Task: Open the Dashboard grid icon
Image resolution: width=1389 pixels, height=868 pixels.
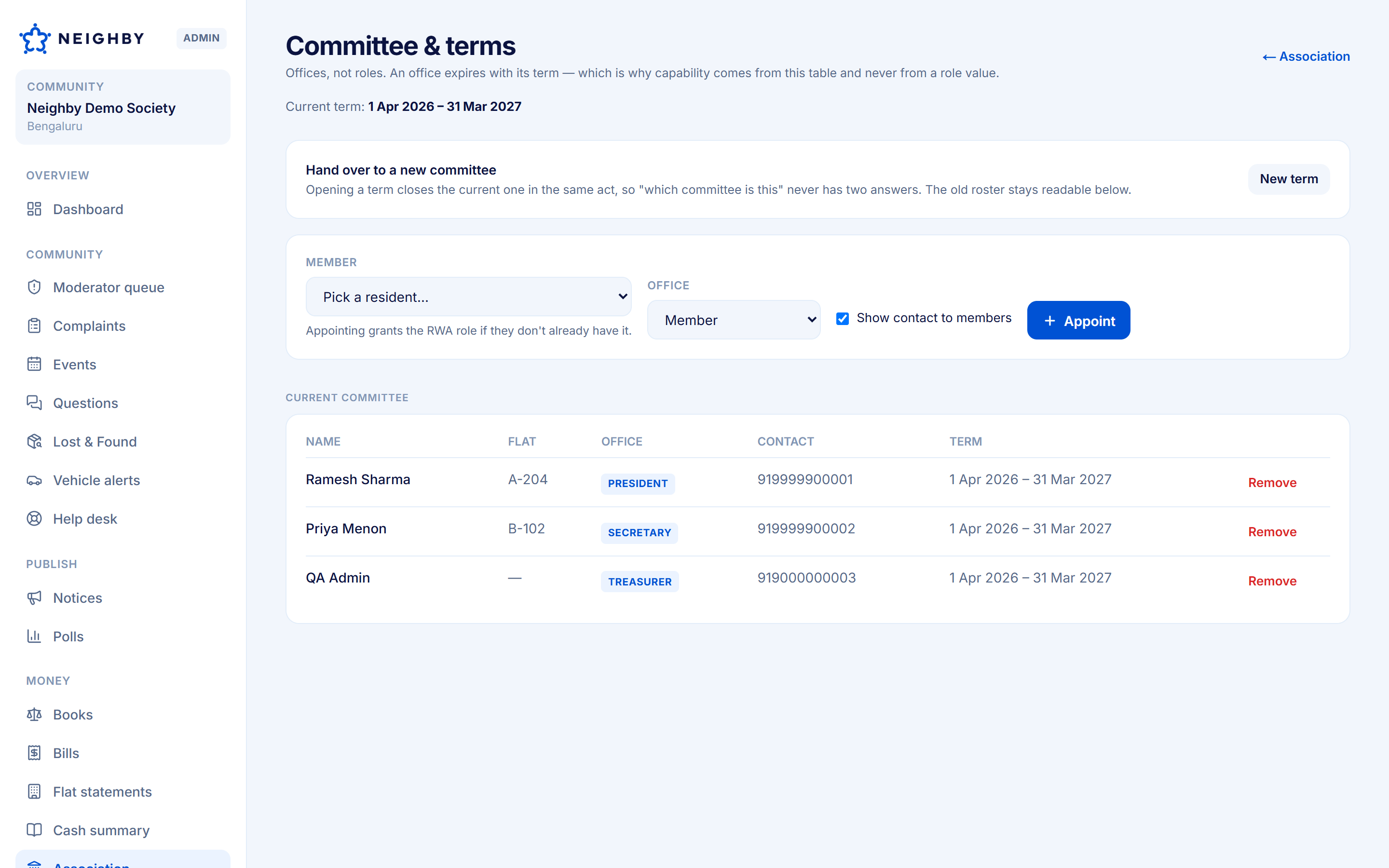Action: coord(34,209)
